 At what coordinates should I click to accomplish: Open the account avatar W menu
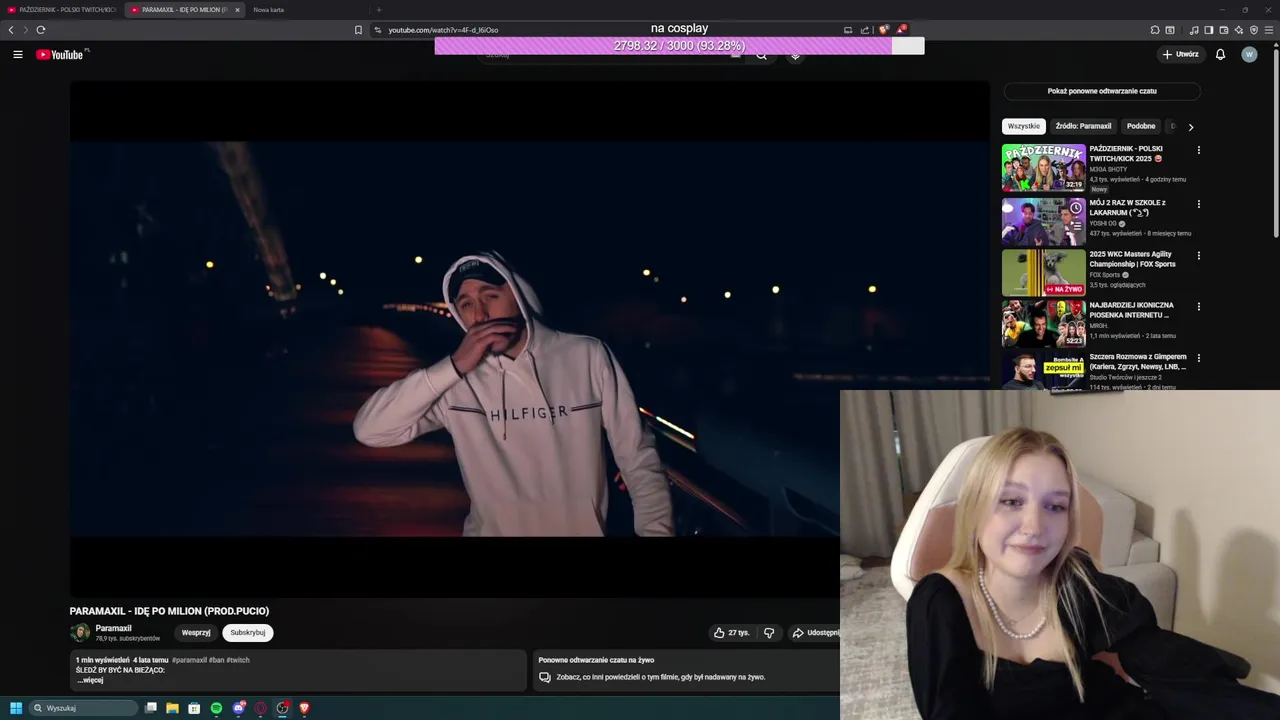pos(1249,55)
